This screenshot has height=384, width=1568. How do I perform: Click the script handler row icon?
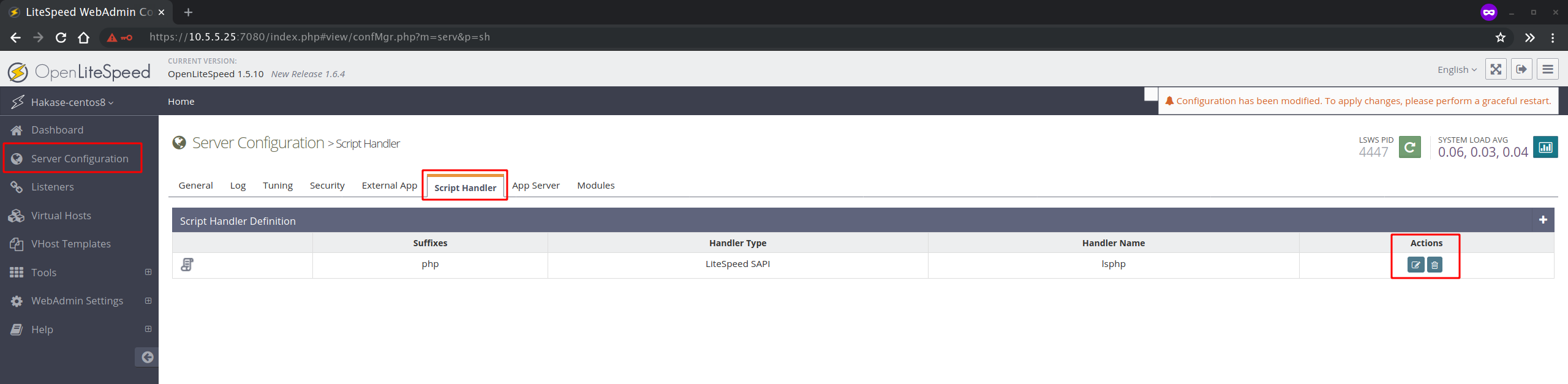click(x=187, y=265)
